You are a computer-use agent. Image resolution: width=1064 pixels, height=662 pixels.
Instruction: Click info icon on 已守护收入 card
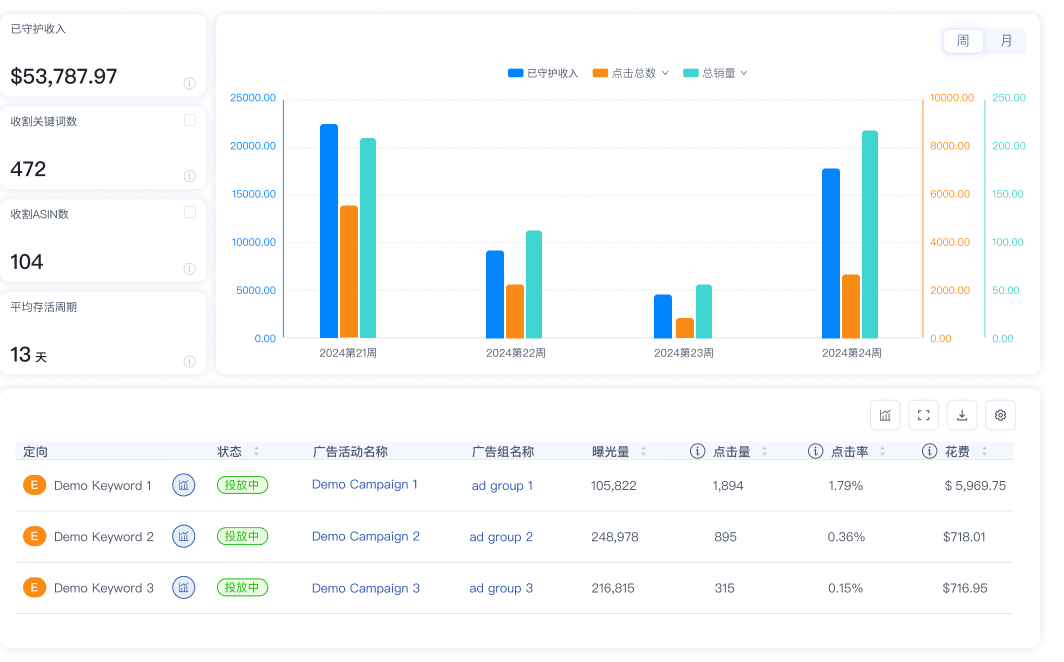(190, 83)
